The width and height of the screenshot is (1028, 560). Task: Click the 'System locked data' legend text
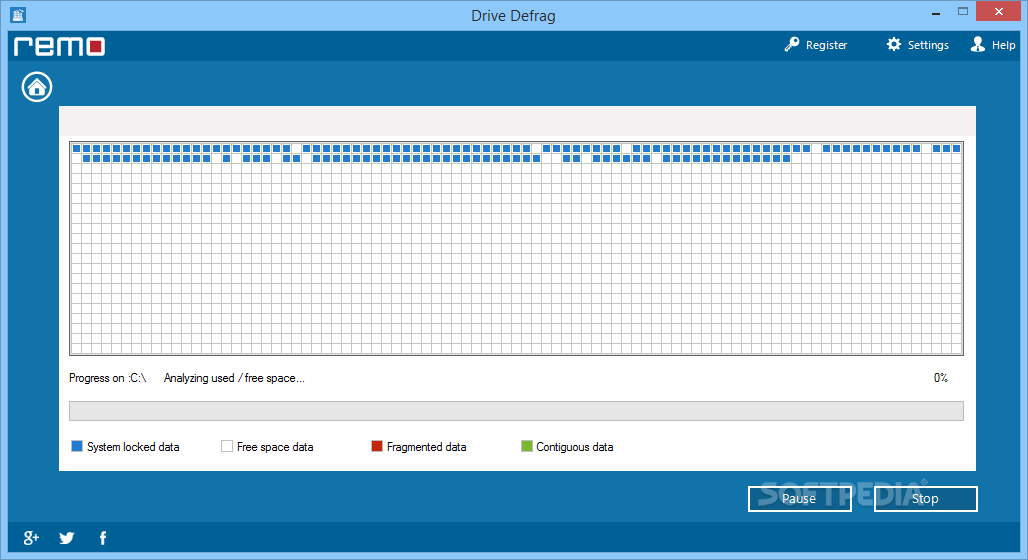133,447
